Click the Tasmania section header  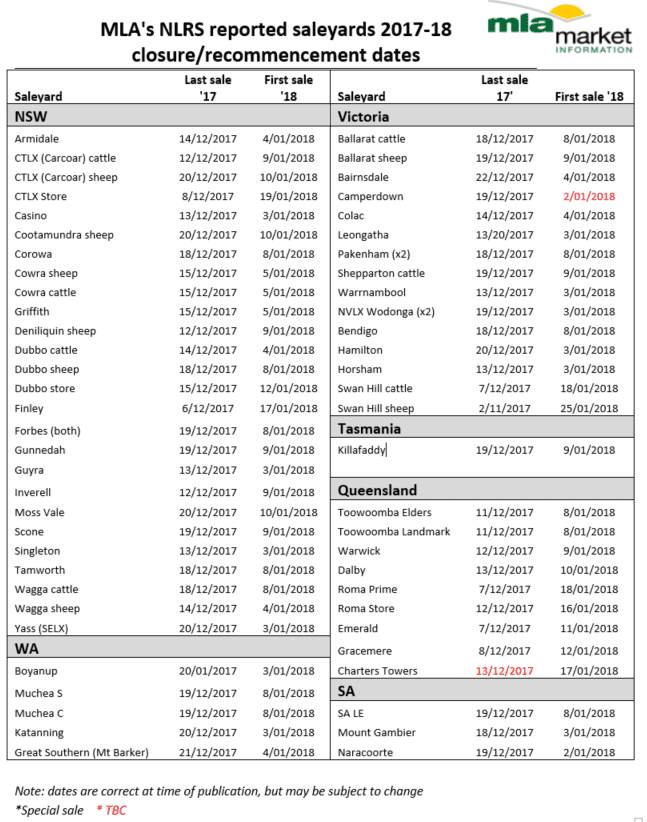(482, 428)
